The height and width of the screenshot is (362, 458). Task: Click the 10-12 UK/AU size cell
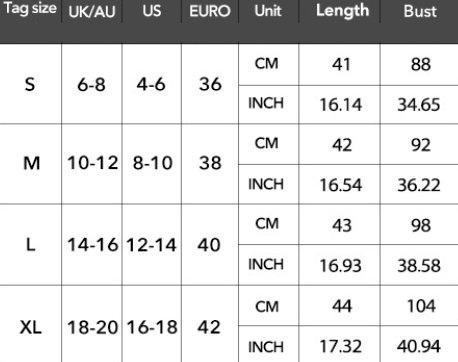pos(92,164)
